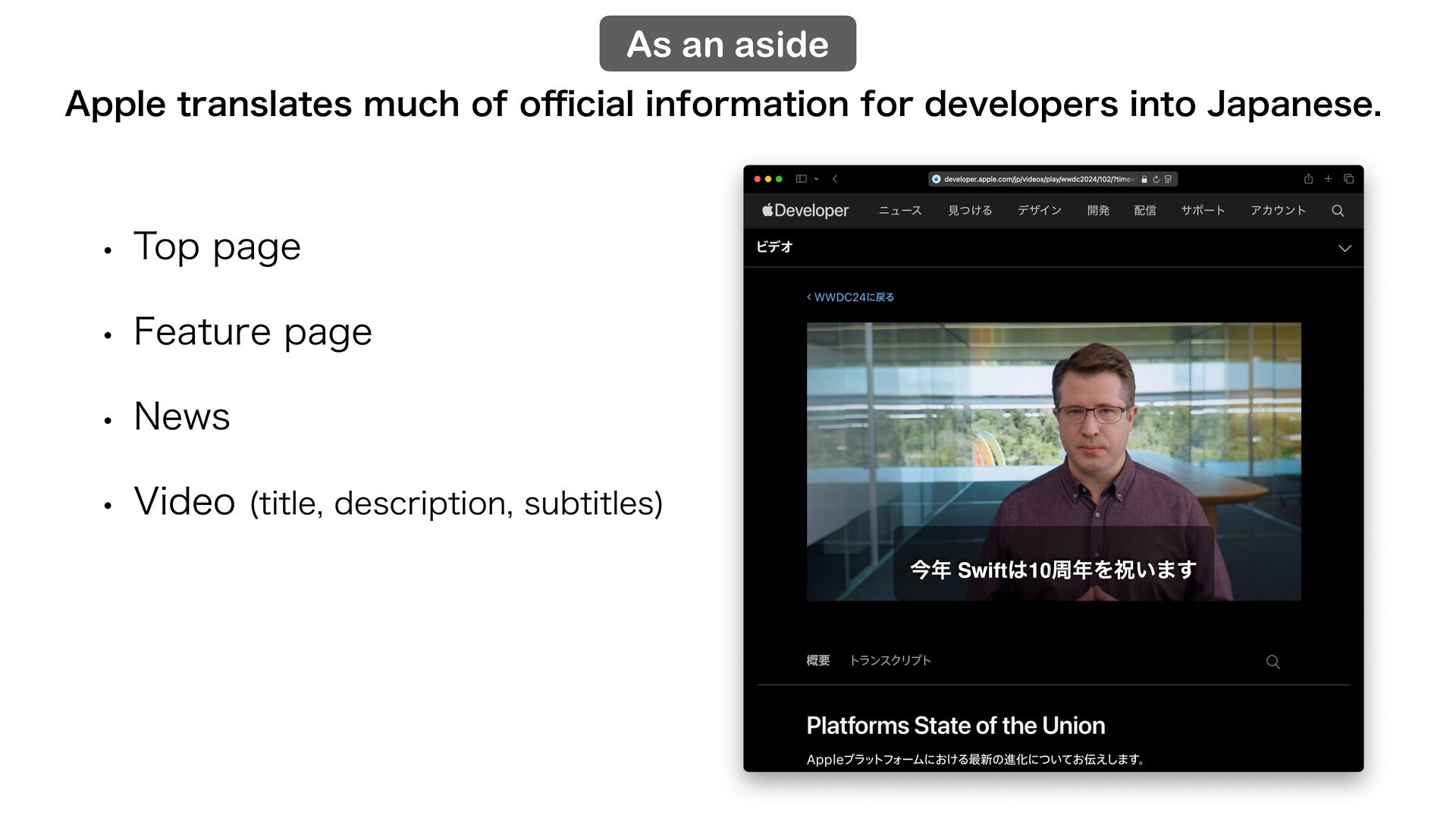This screenshot has width=1456, height=819.
Task: Open the sidebar options dropdown arrow
Action: 817,179
